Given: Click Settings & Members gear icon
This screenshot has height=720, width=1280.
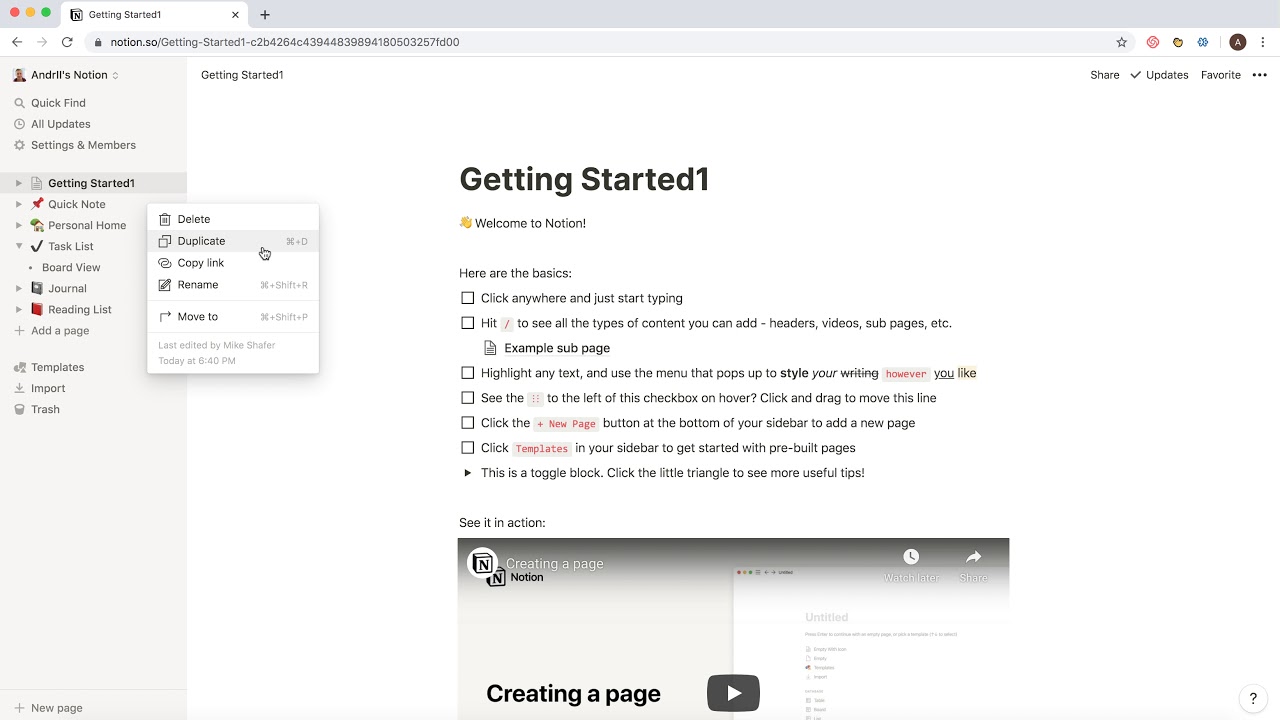Looking at the screenshot, I should [x=19, y=145].
